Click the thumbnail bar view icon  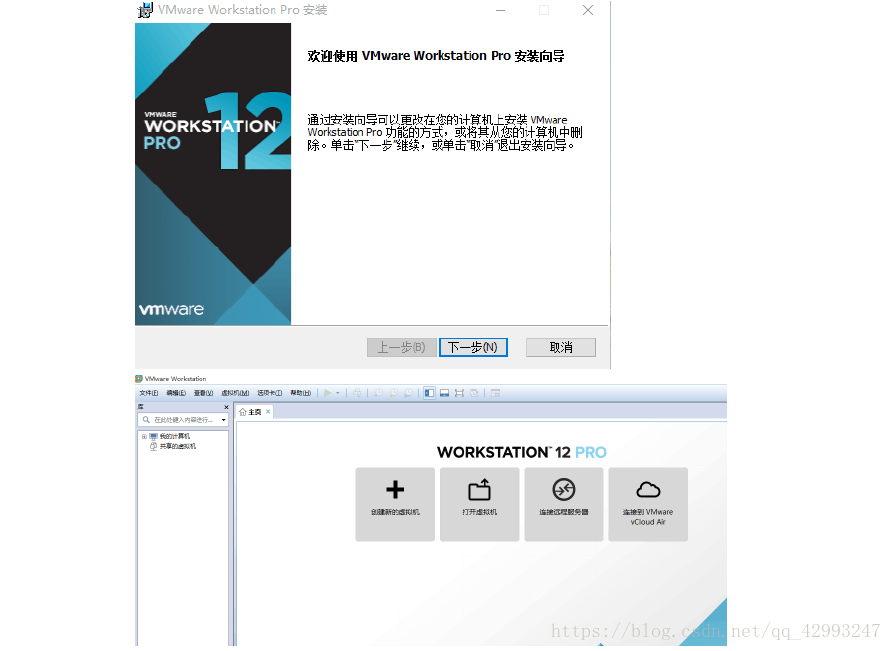pos(444,393)
